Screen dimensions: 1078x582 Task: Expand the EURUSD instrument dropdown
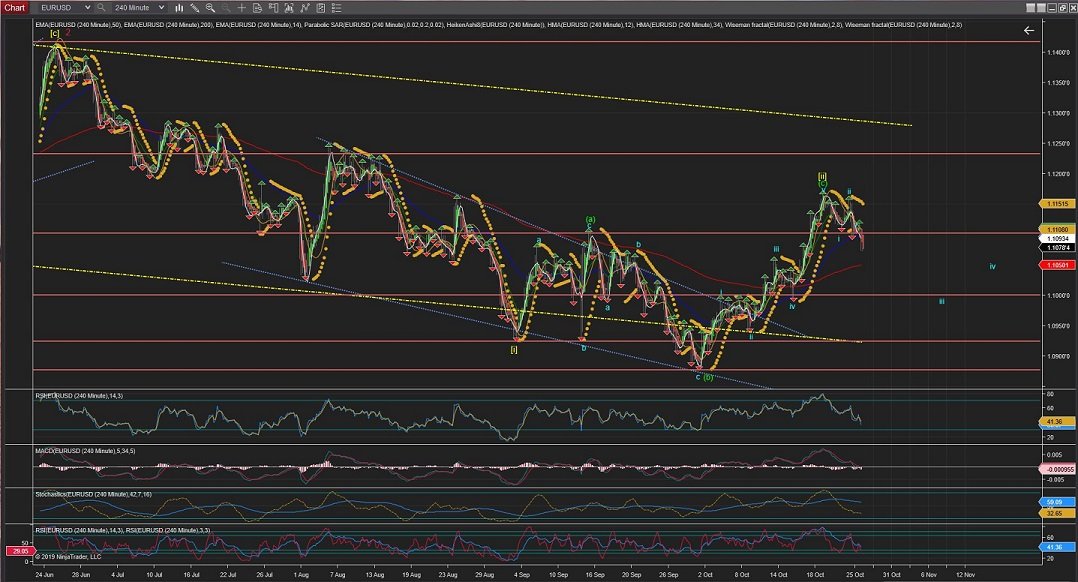click(x=87, y=7)
